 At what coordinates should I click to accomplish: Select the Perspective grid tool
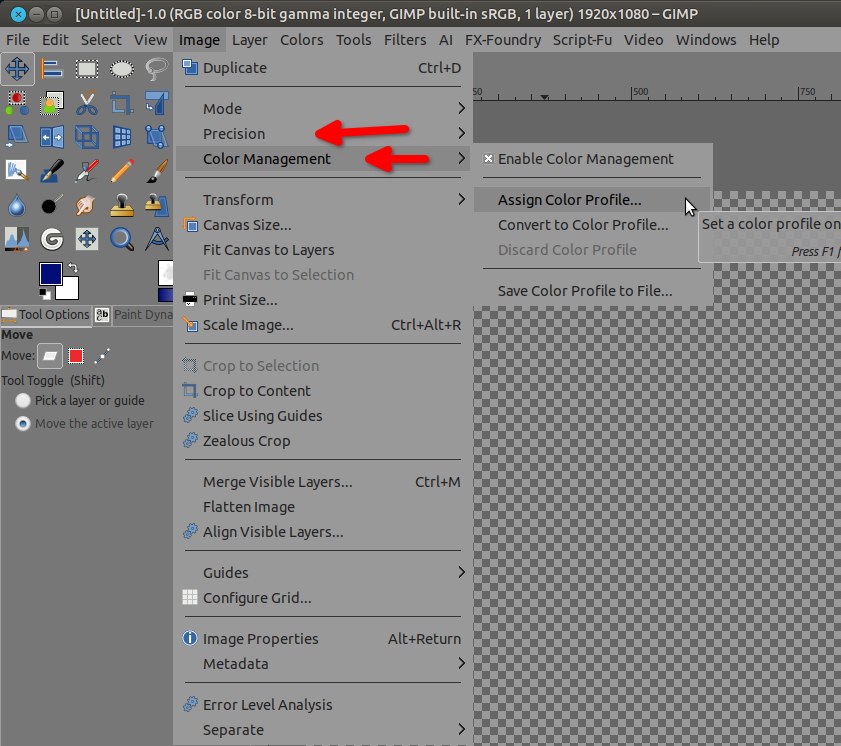(122, 137)
